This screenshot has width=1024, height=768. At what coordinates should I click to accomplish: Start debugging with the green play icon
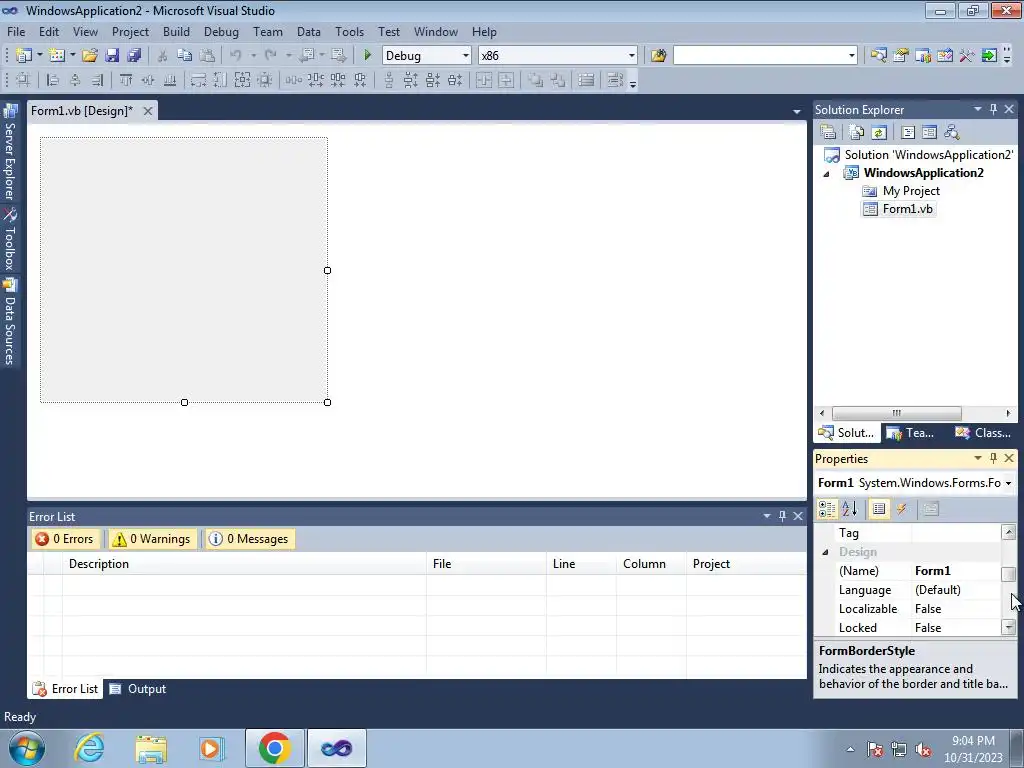tap(367, 56)
